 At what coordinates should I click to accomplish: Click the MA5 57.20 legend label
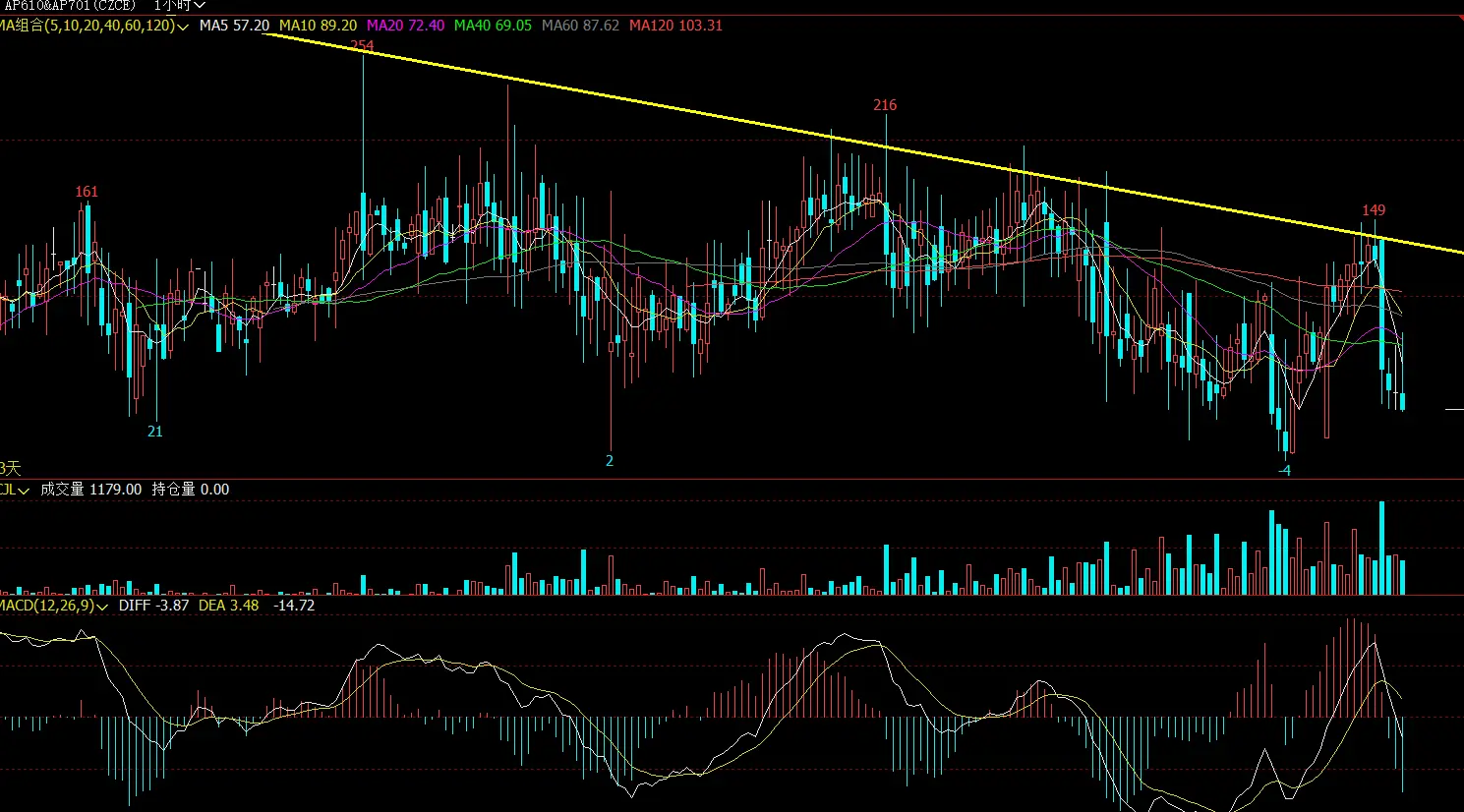coord(234,26)
